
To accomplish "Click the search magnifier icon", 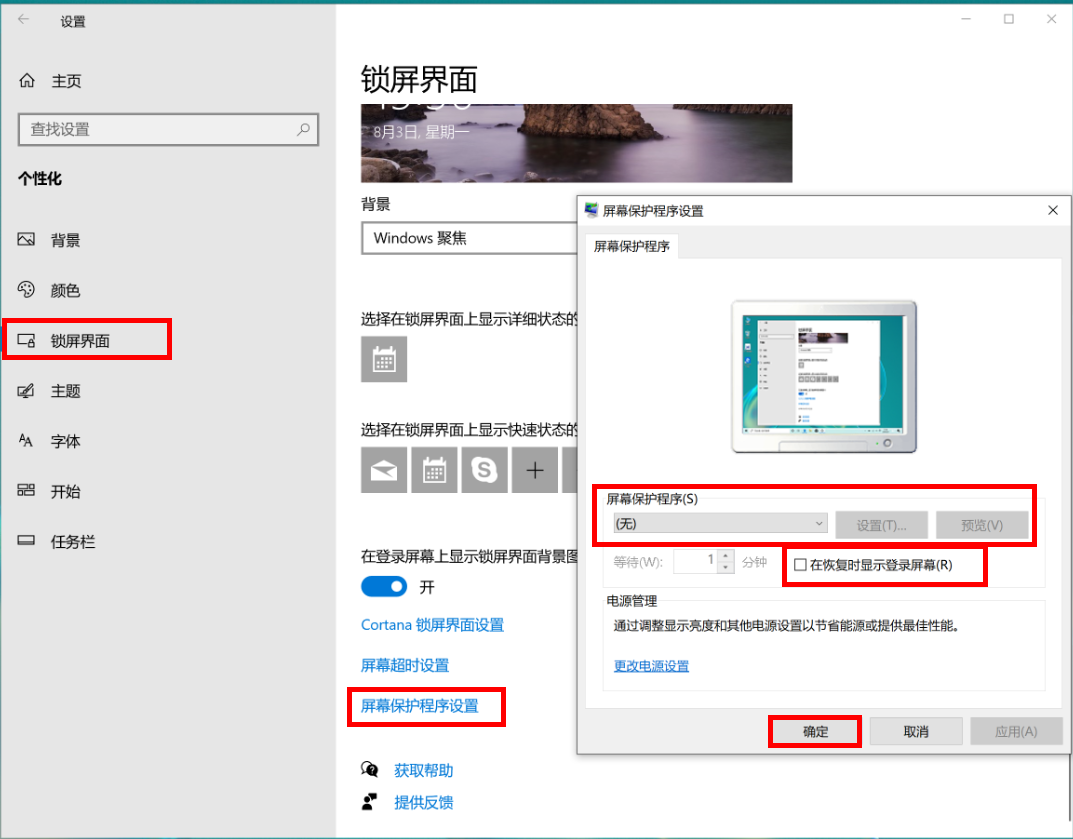I will (x=303, y=129).
